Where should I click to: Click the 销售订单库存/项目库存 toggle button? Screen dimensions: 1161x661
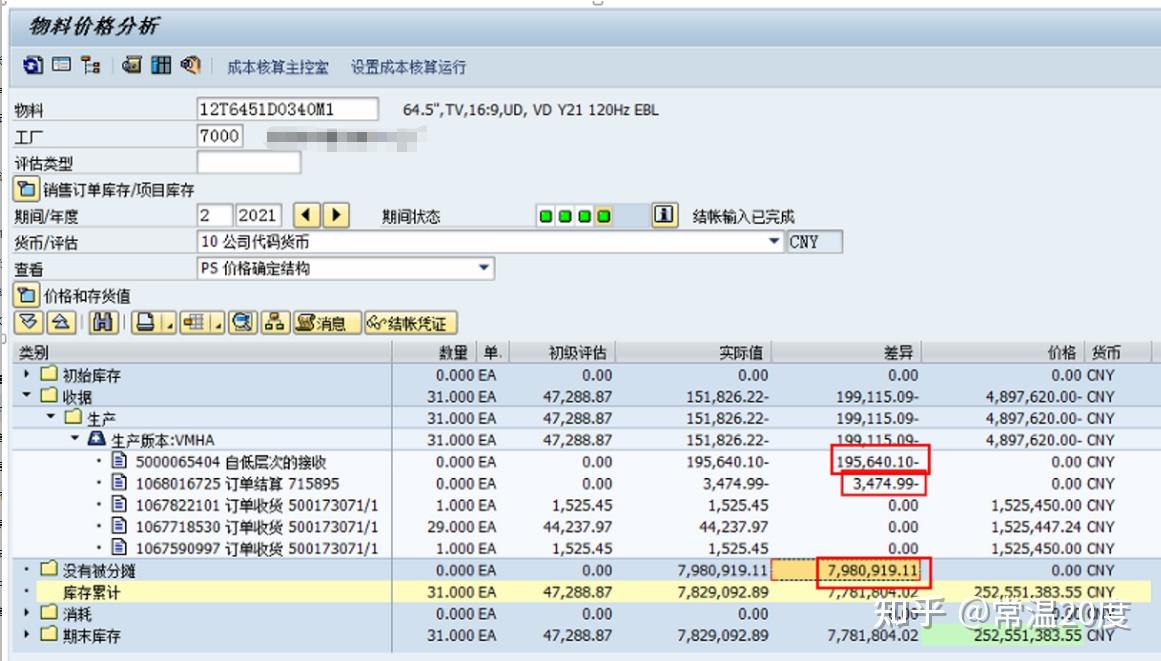27,187
